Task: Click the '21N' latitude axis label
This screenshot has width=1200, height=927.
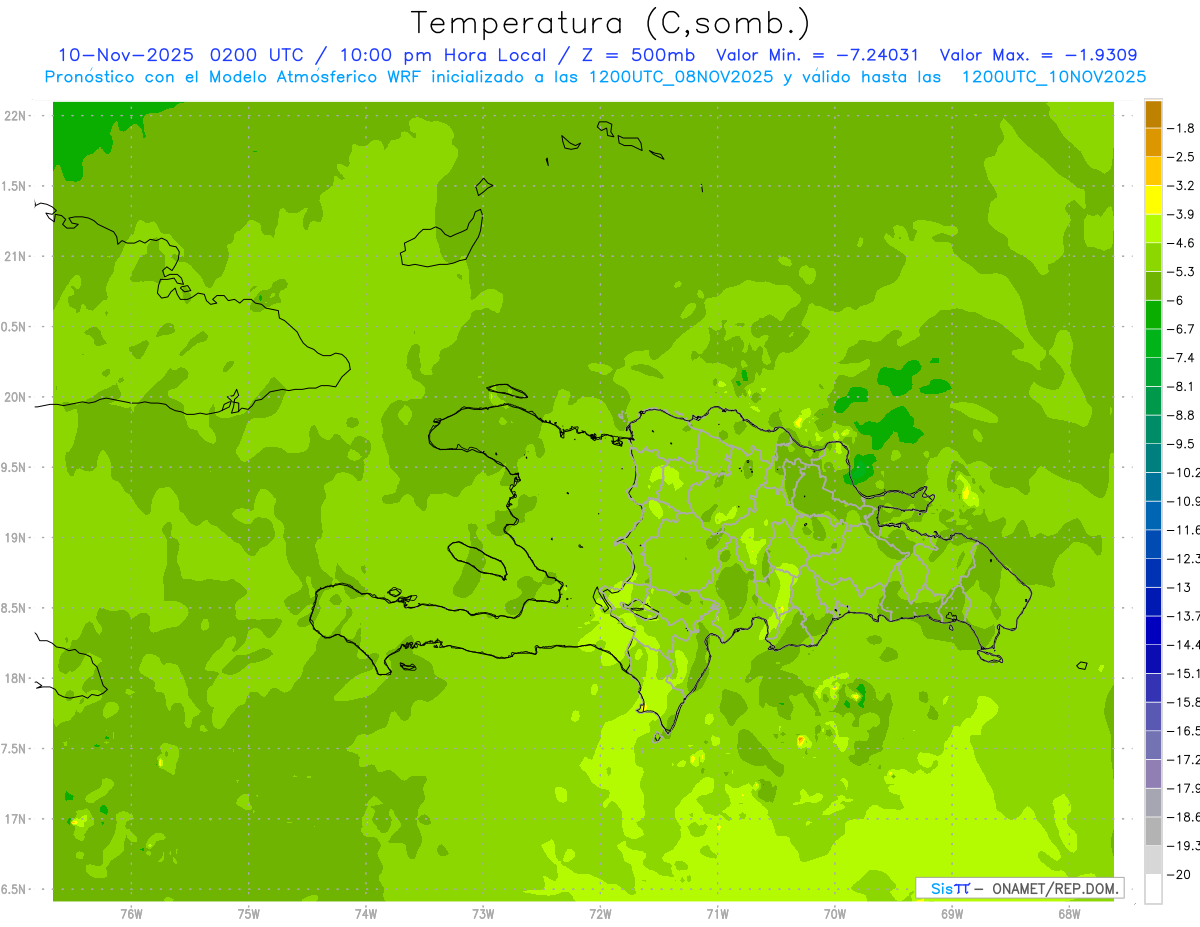Action: pyautogui.click(x=16, y=256)
